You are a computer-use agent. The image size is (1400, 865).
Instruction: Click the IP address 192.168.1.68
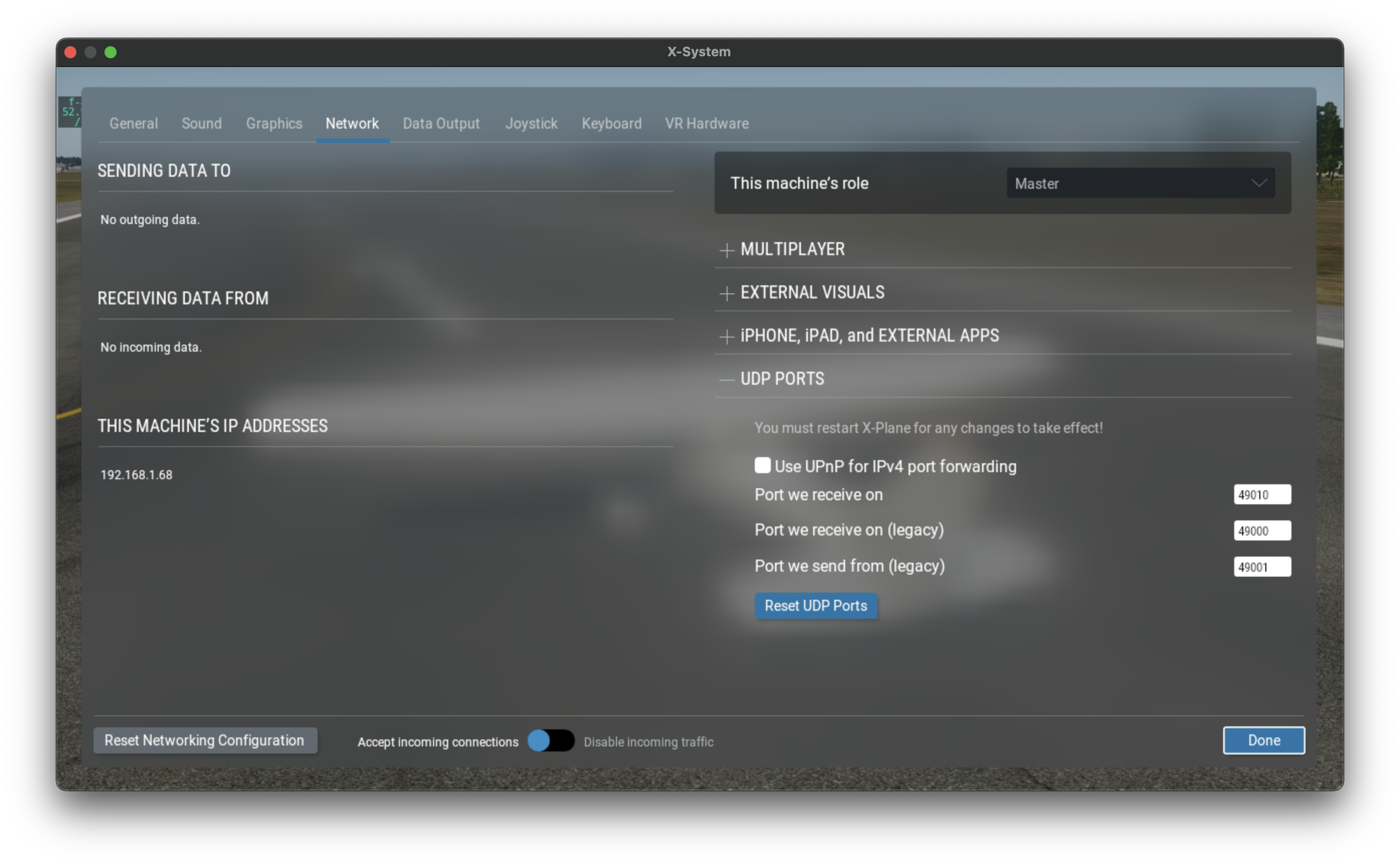point(136,475)
